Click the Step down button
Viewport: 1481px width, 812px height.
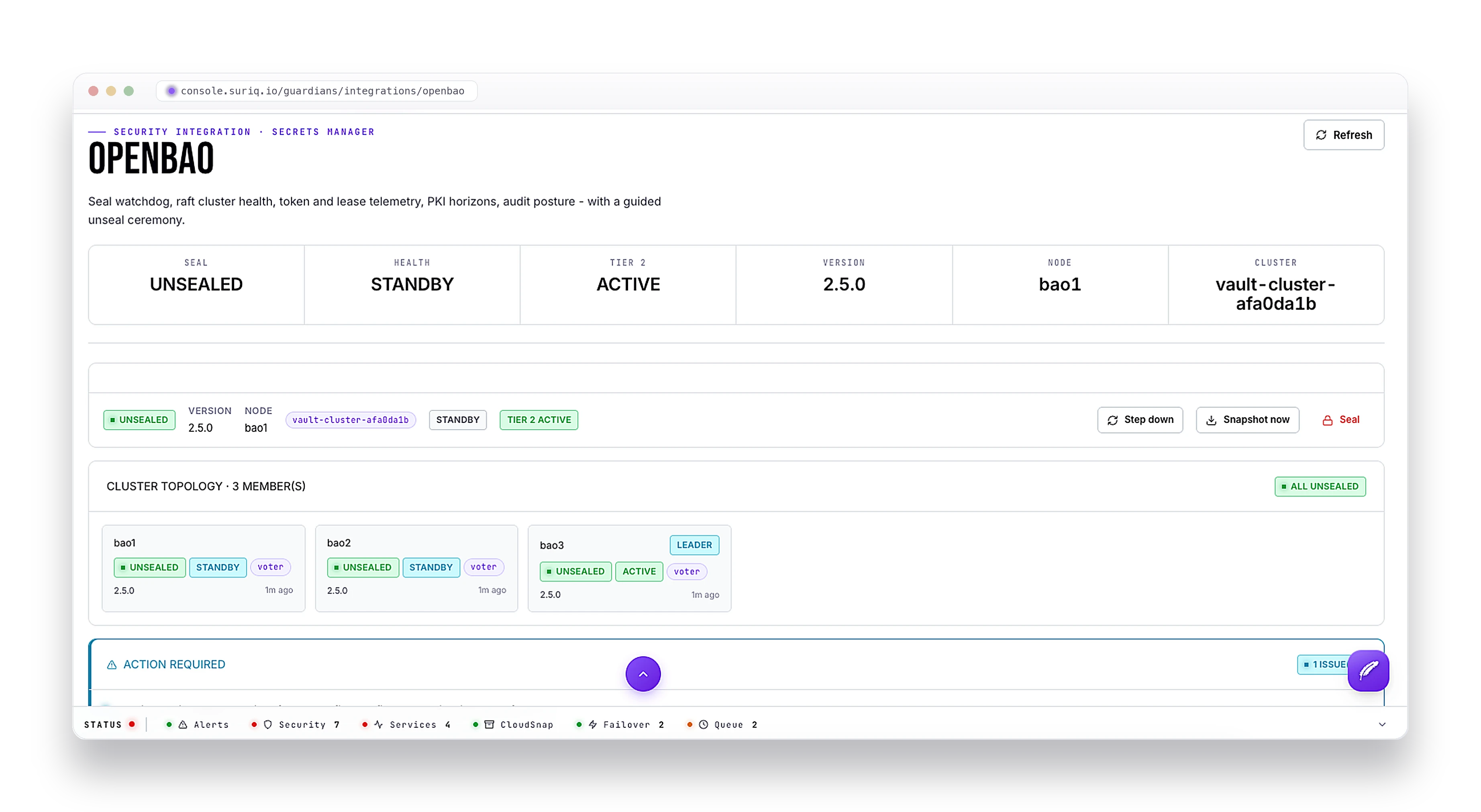pyautogui.click(x=1140, y=420)
